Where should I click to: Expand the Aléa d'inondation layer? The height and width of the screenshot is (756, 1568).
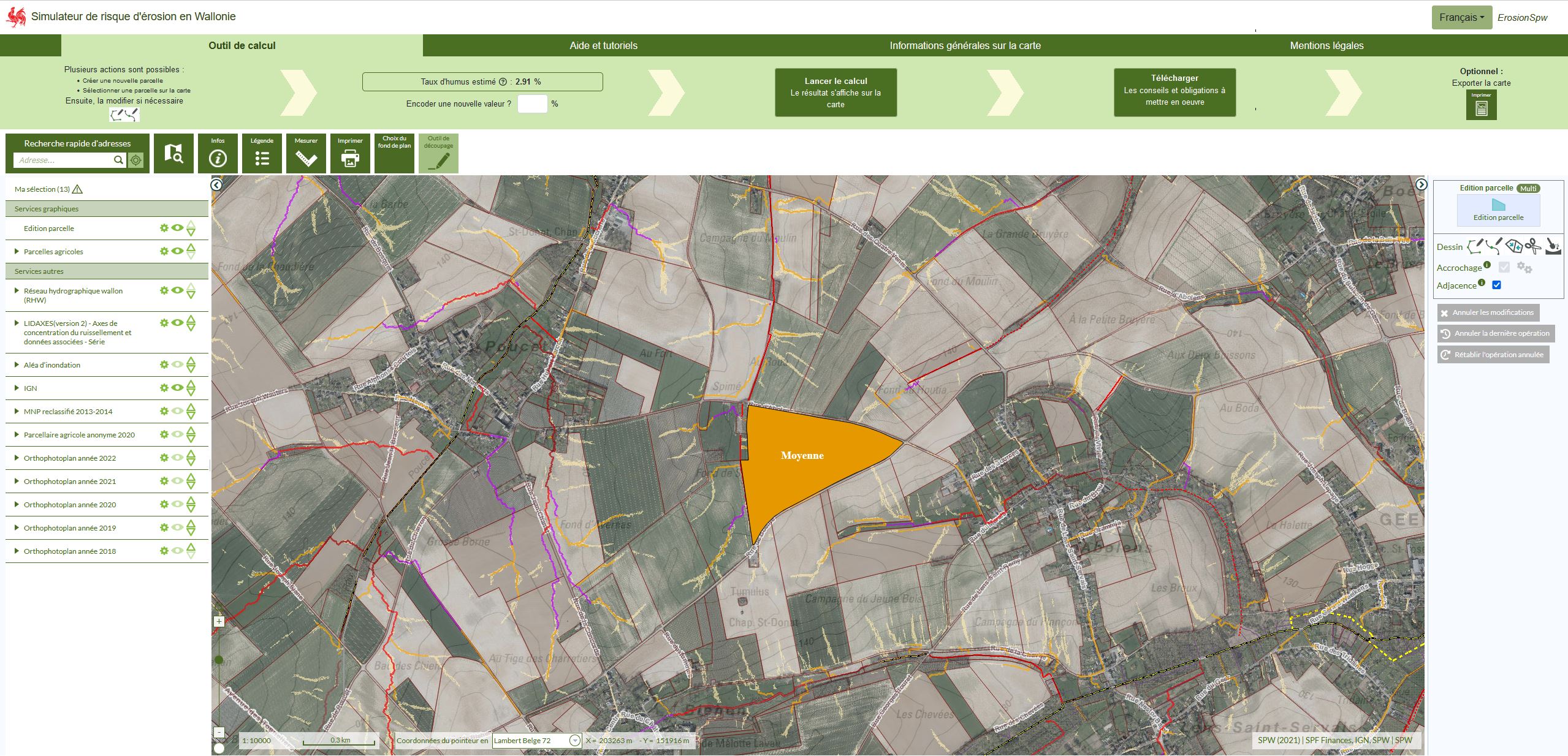17,365
